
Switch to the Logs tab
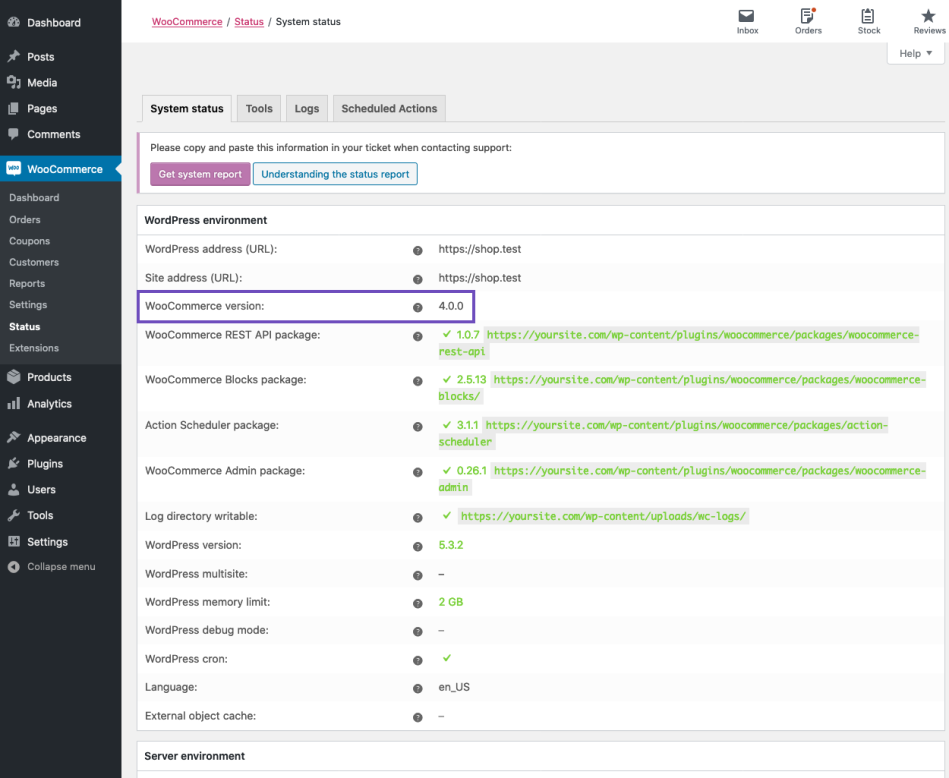307,109
